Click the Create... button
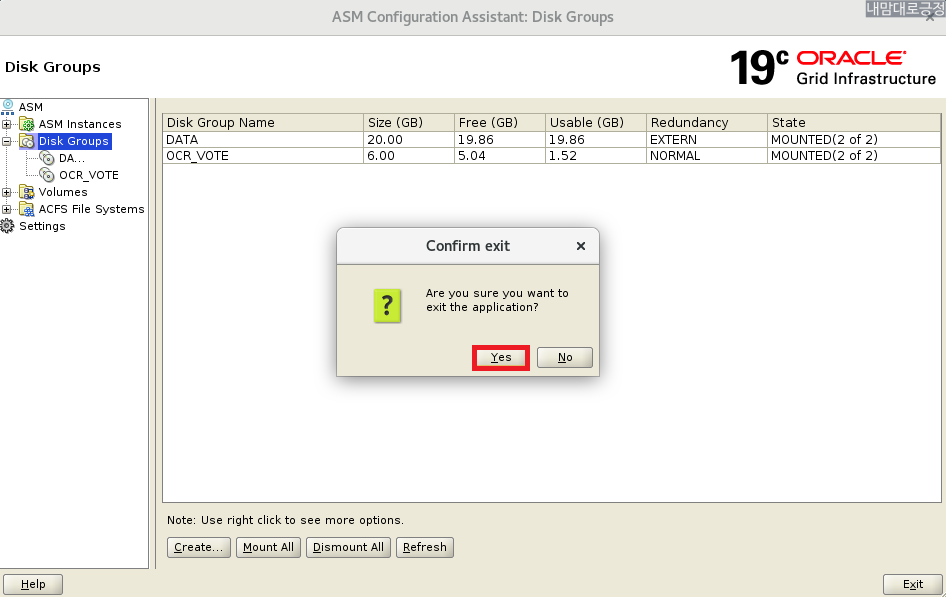The width and height of the screenshot is (946, 597). 198,548
